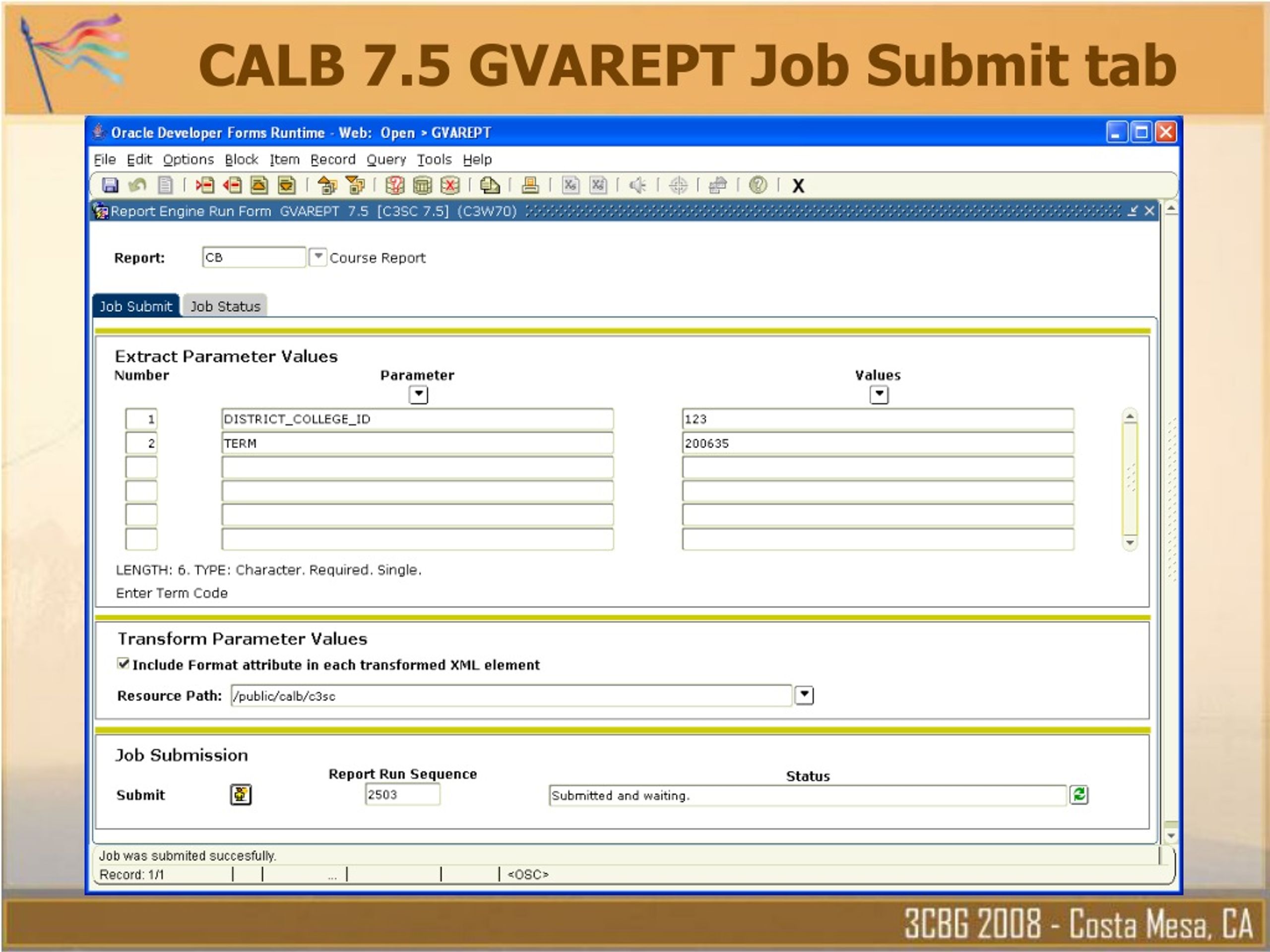Refresh job status with green icon
Image resolution: width=1270 pixels, height=952 pixels.
point(1079,795)
